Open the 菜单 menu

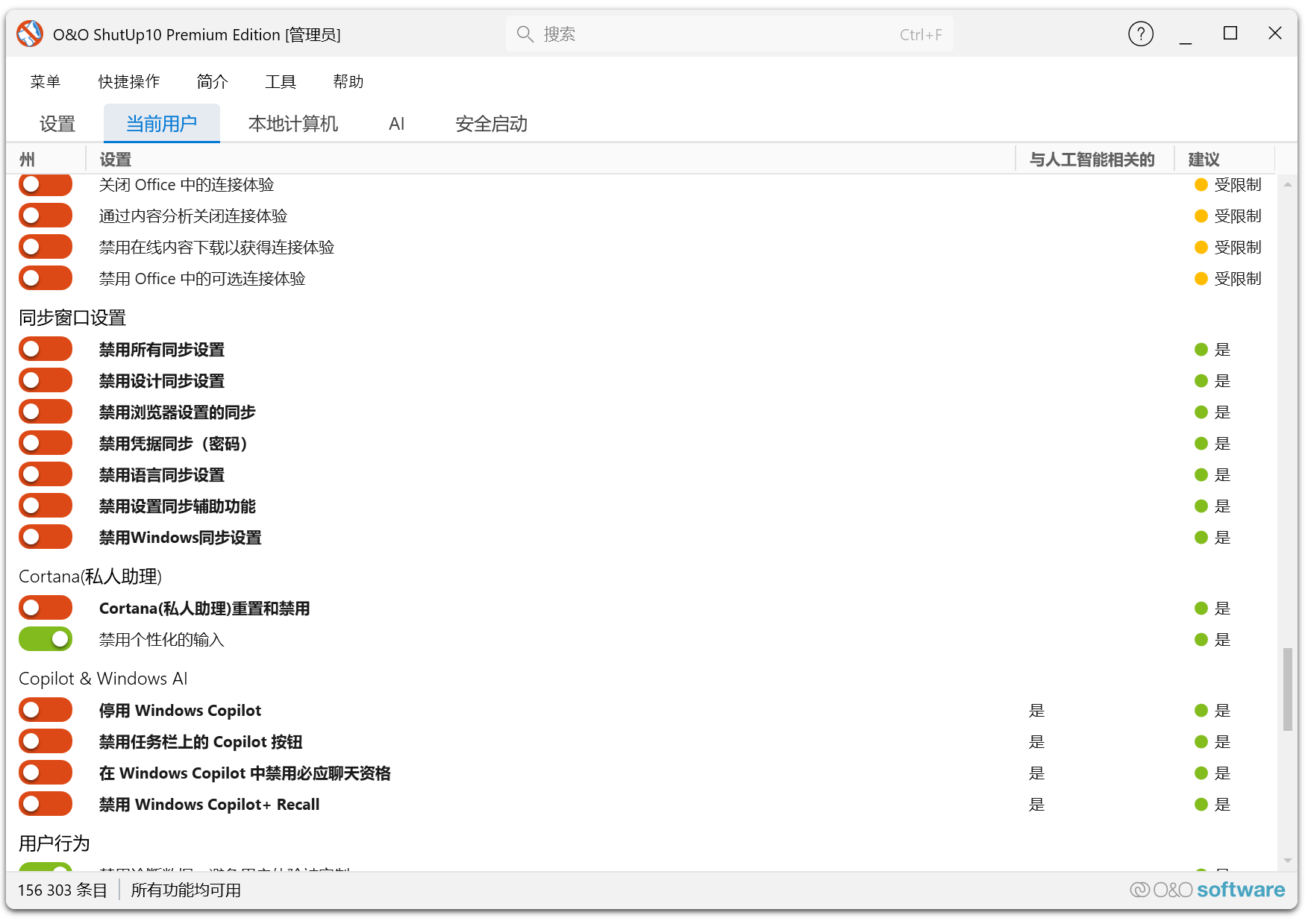(46, 81)
